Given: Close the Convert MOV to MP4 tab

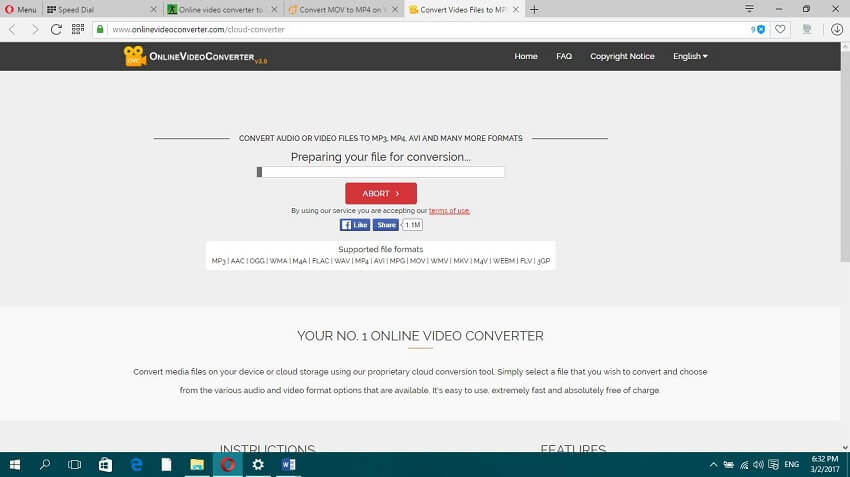Looking at the screenshot, I should click(395, 10).
